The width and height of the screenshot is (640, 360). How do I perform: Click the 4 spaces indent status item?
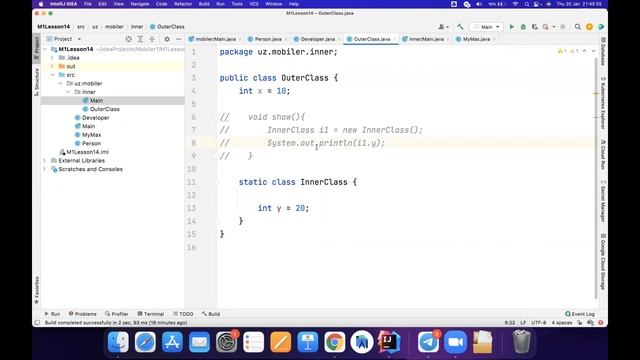(562, 322)
